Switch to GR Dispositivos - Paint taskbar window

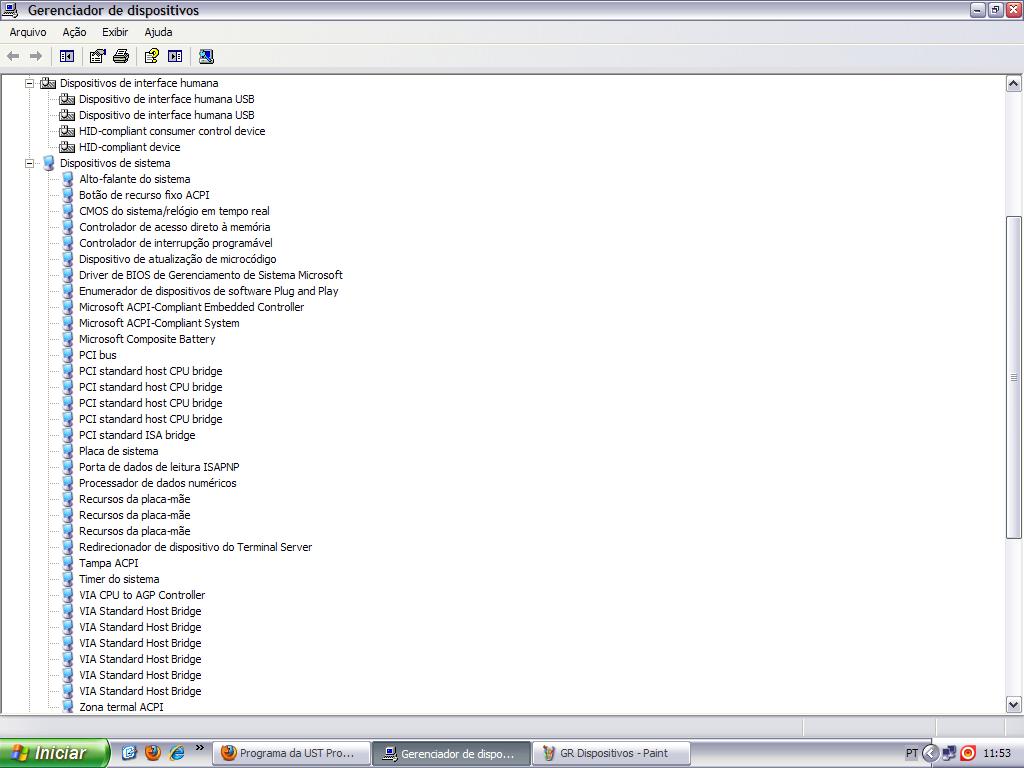click(611, 753)
